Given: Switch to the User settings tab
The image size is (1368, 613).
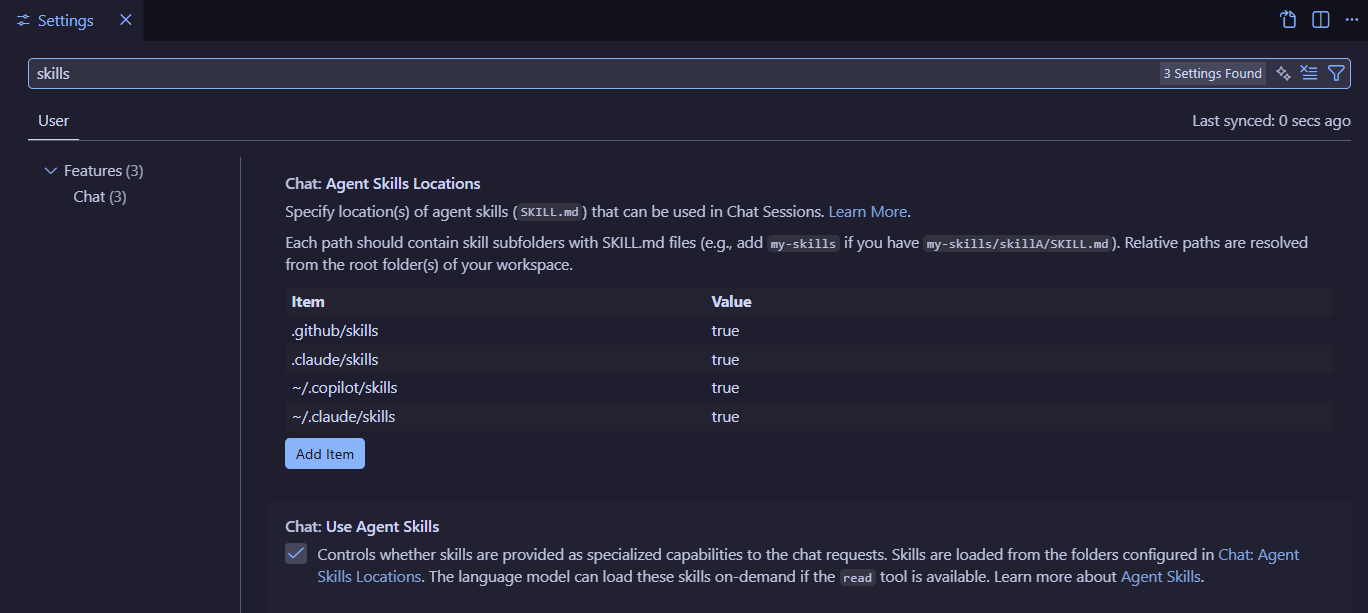Looking at the screenshot, I should click(53, 120).
